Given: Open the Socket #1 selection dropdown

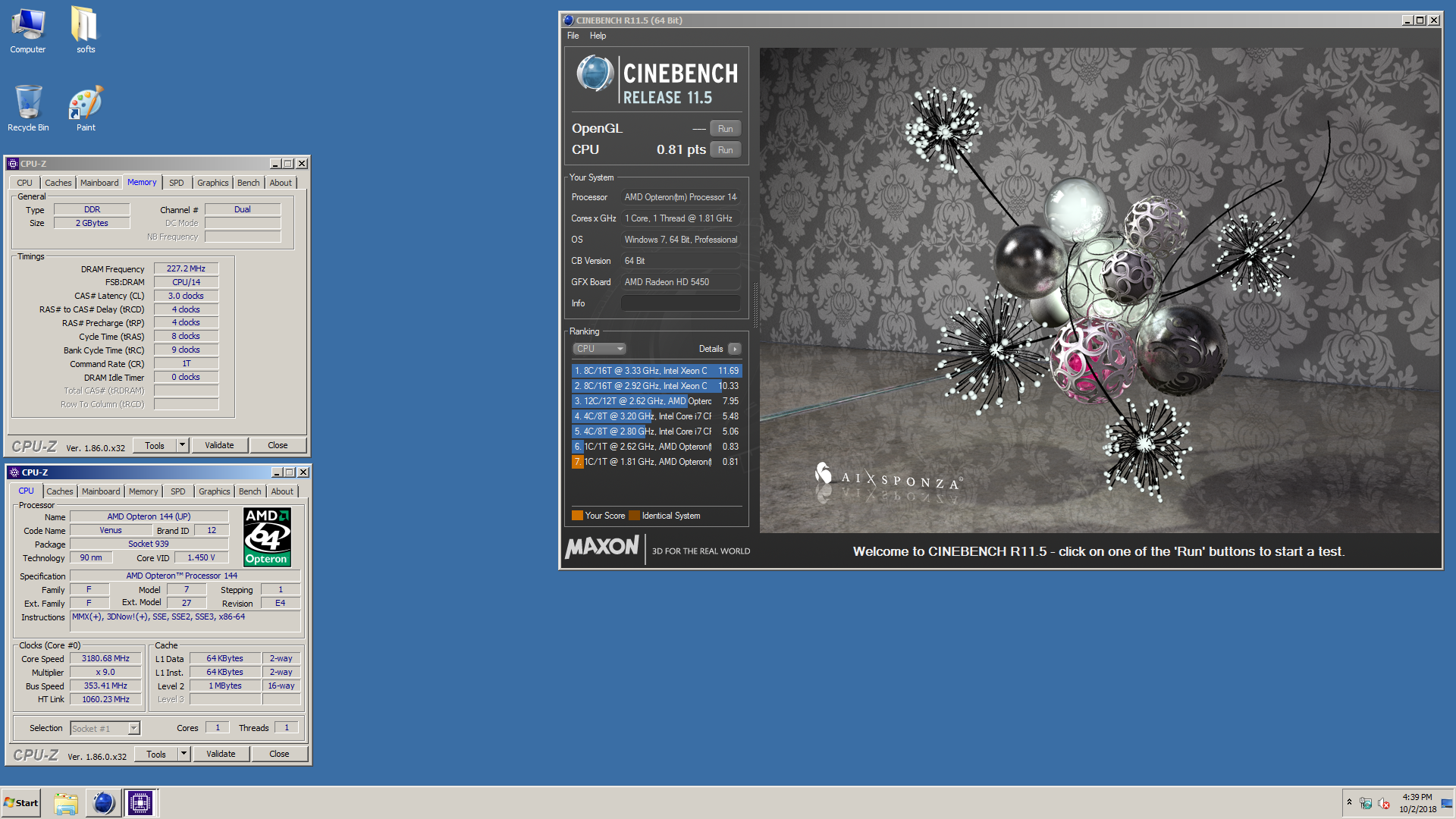Looking at the screenshot, I should tap(105, 728).
